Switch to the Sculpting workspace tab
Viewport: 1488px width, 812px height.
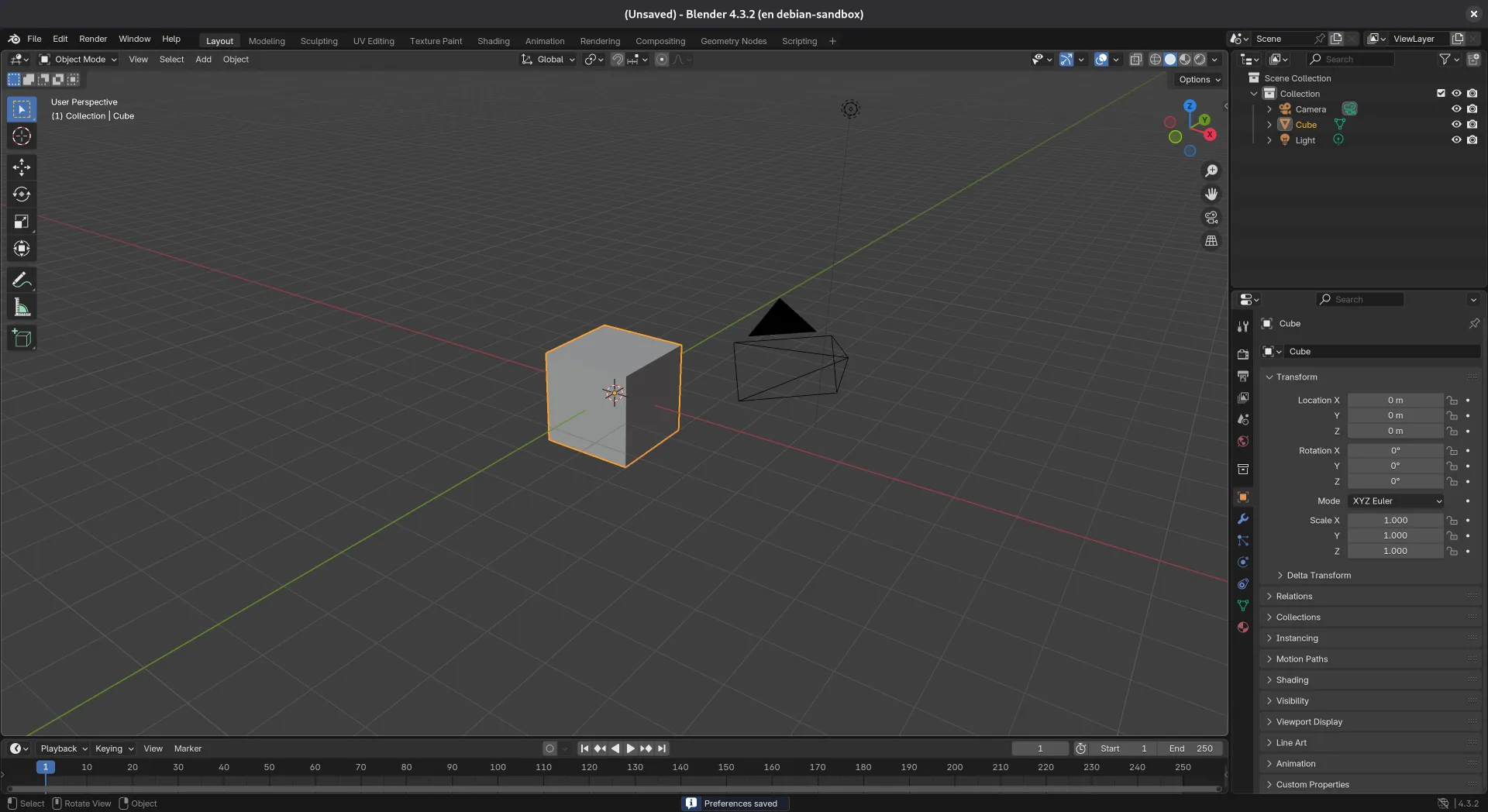(319, 41)
